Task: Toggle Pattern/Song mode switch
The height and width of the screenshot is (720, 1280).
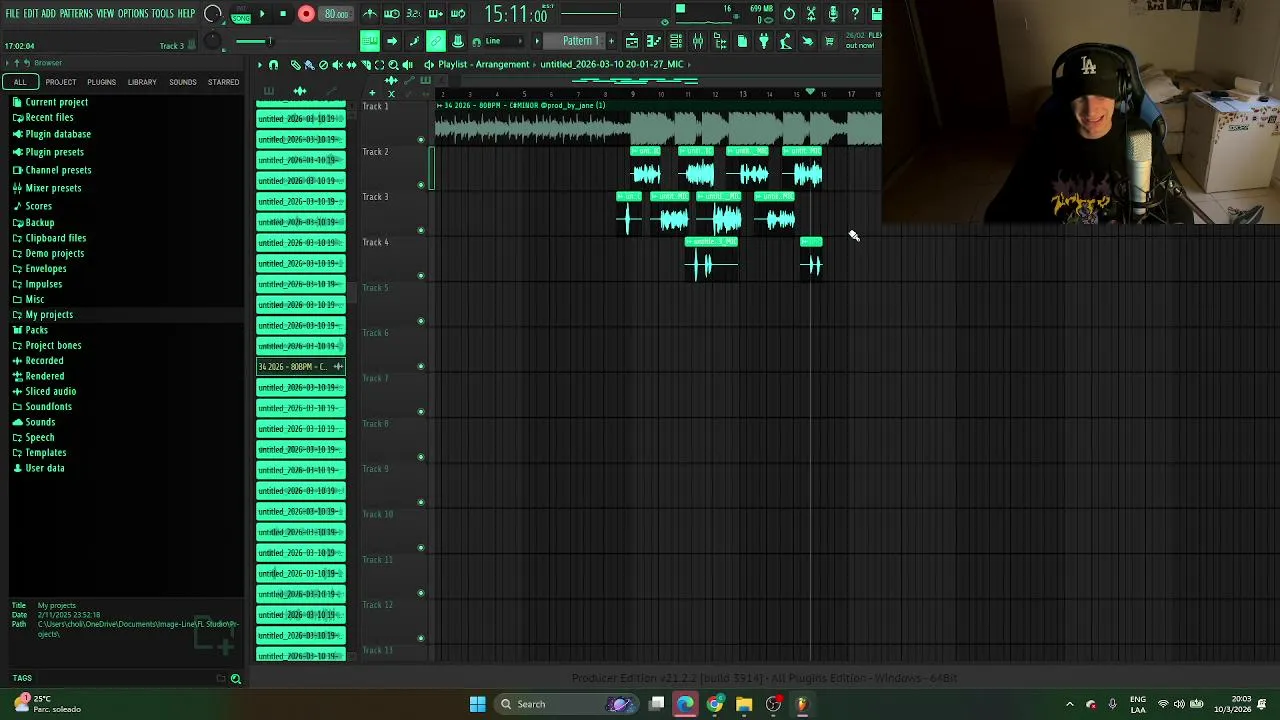Action: pyautogui.click(x=241, y=14)
